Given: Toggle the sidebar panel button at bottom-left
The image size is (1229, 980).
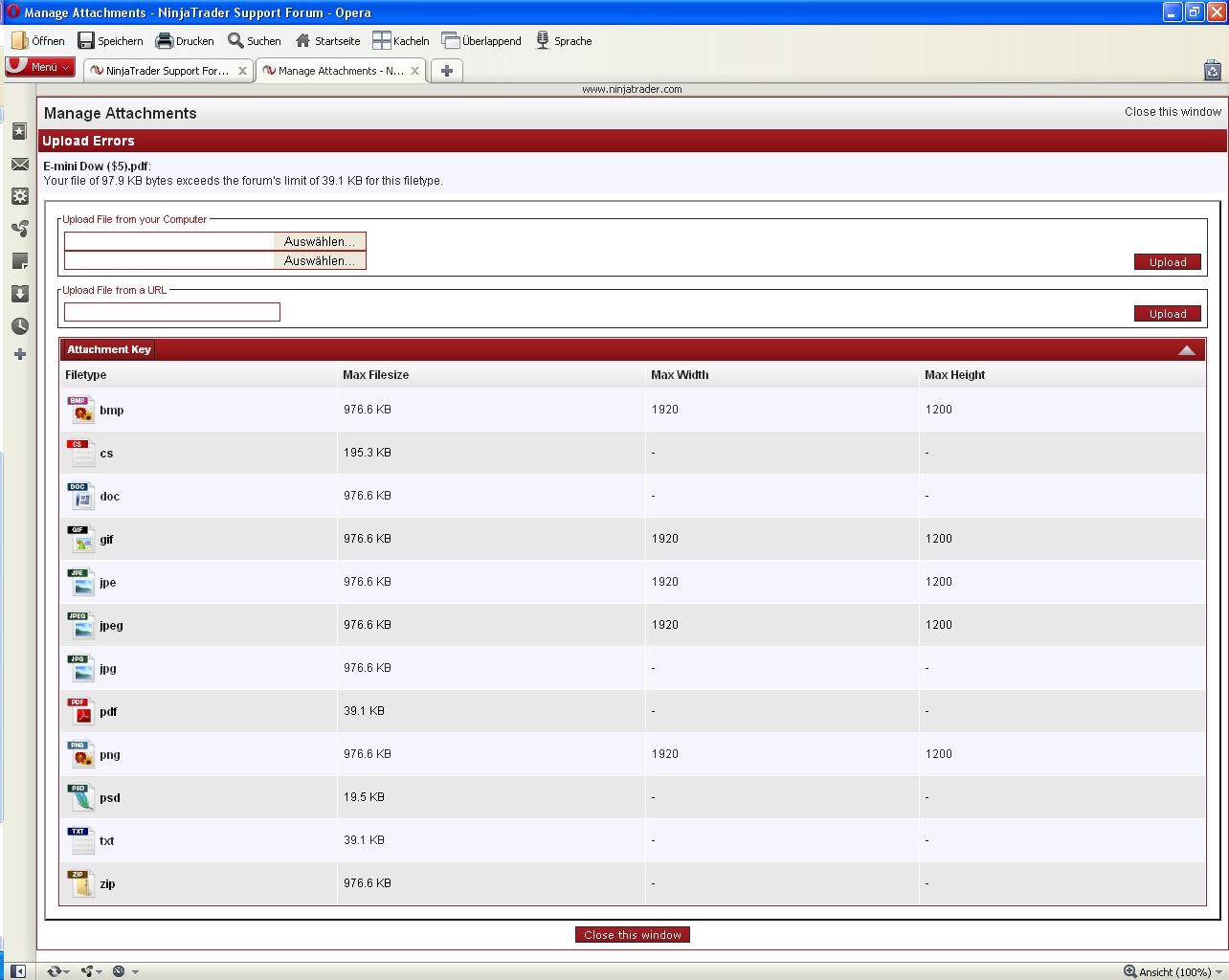Looking at the screenshot, I should click(18, 971).
